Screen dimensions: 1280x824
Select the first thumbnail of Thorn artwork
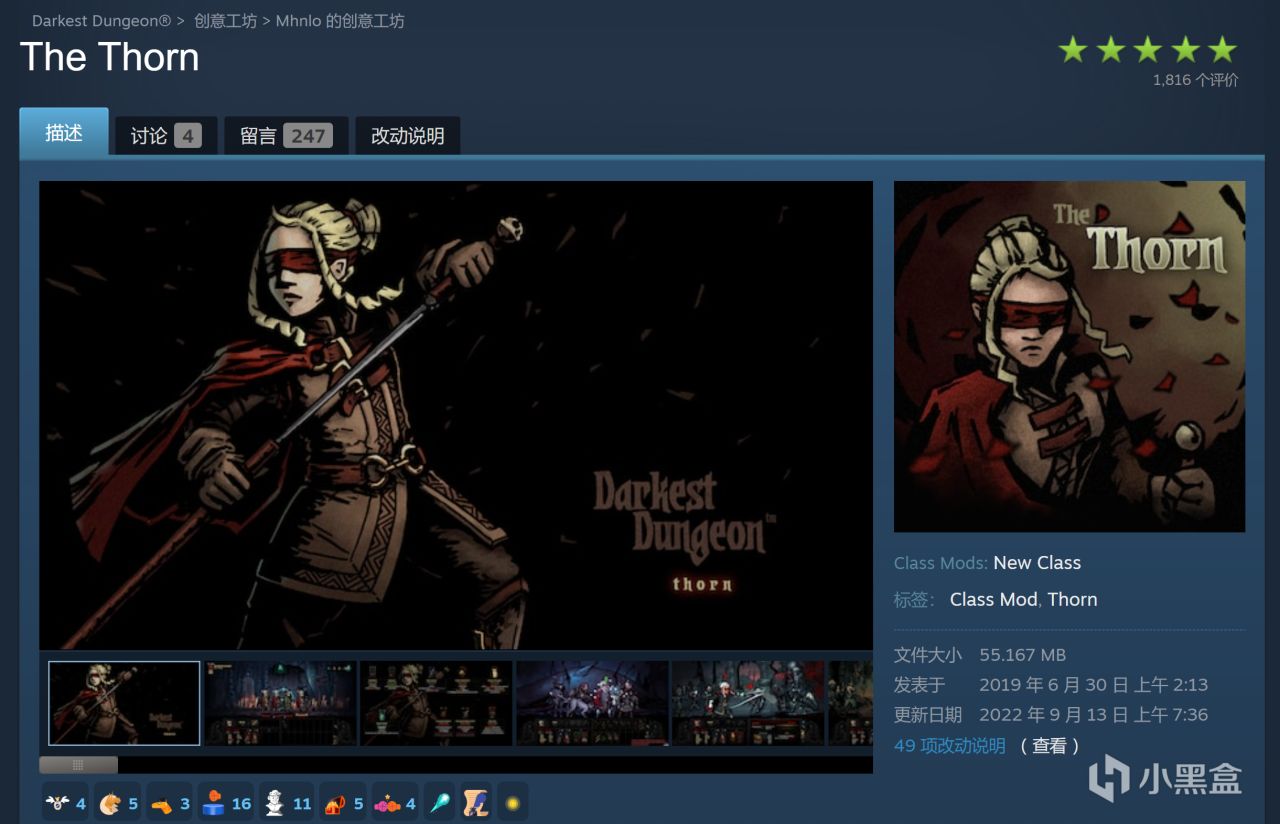[x=124, y=703]
